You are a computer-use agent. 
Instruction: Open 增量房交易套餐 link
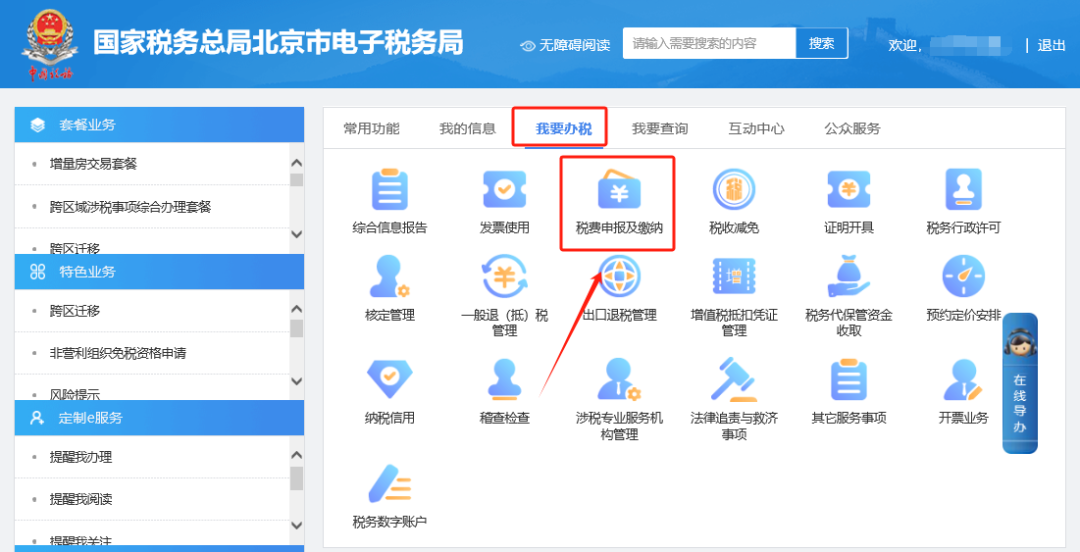pyautogui.click(x=93, y=164)
